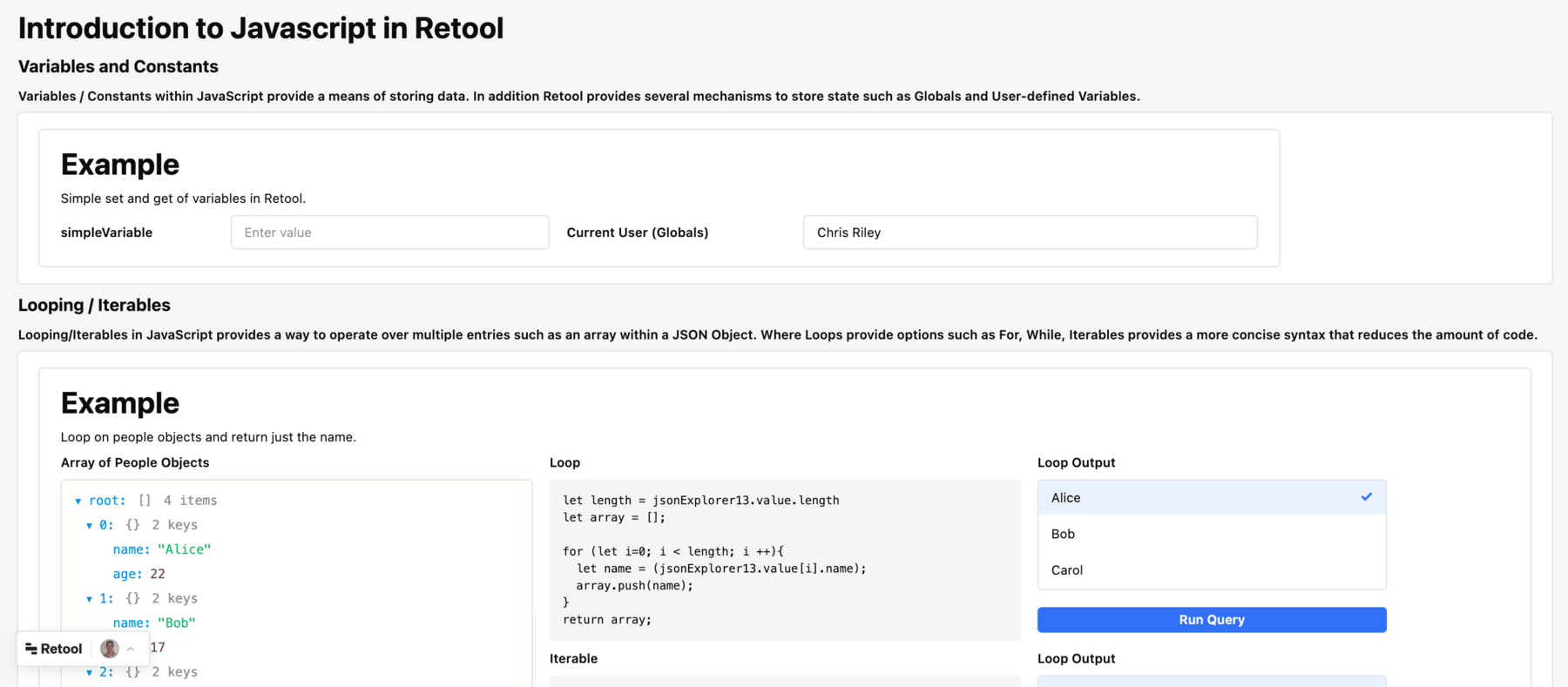Click the 'return array;' code line

point(607,620)
